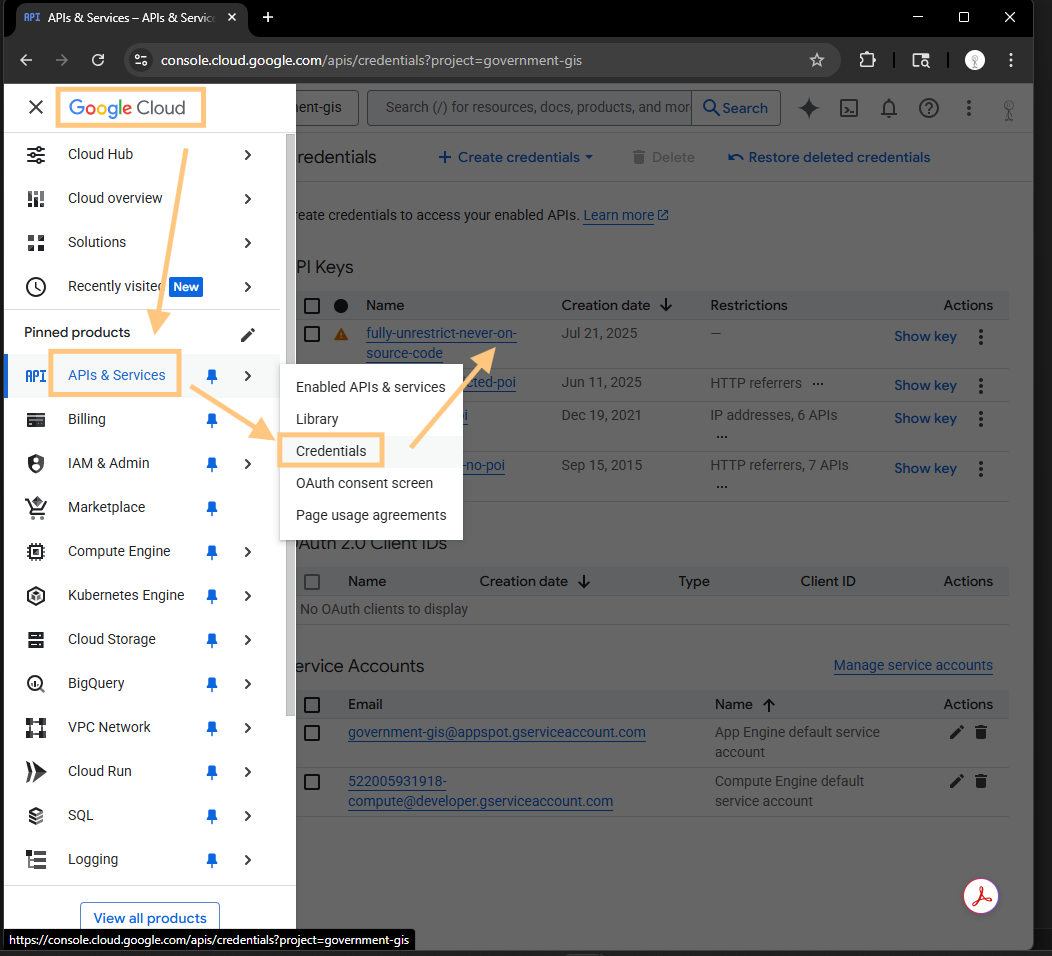Viewport: 1052px width, 956px height.
Task: Open Cloud Hub menu item
Action: (101, 154)
